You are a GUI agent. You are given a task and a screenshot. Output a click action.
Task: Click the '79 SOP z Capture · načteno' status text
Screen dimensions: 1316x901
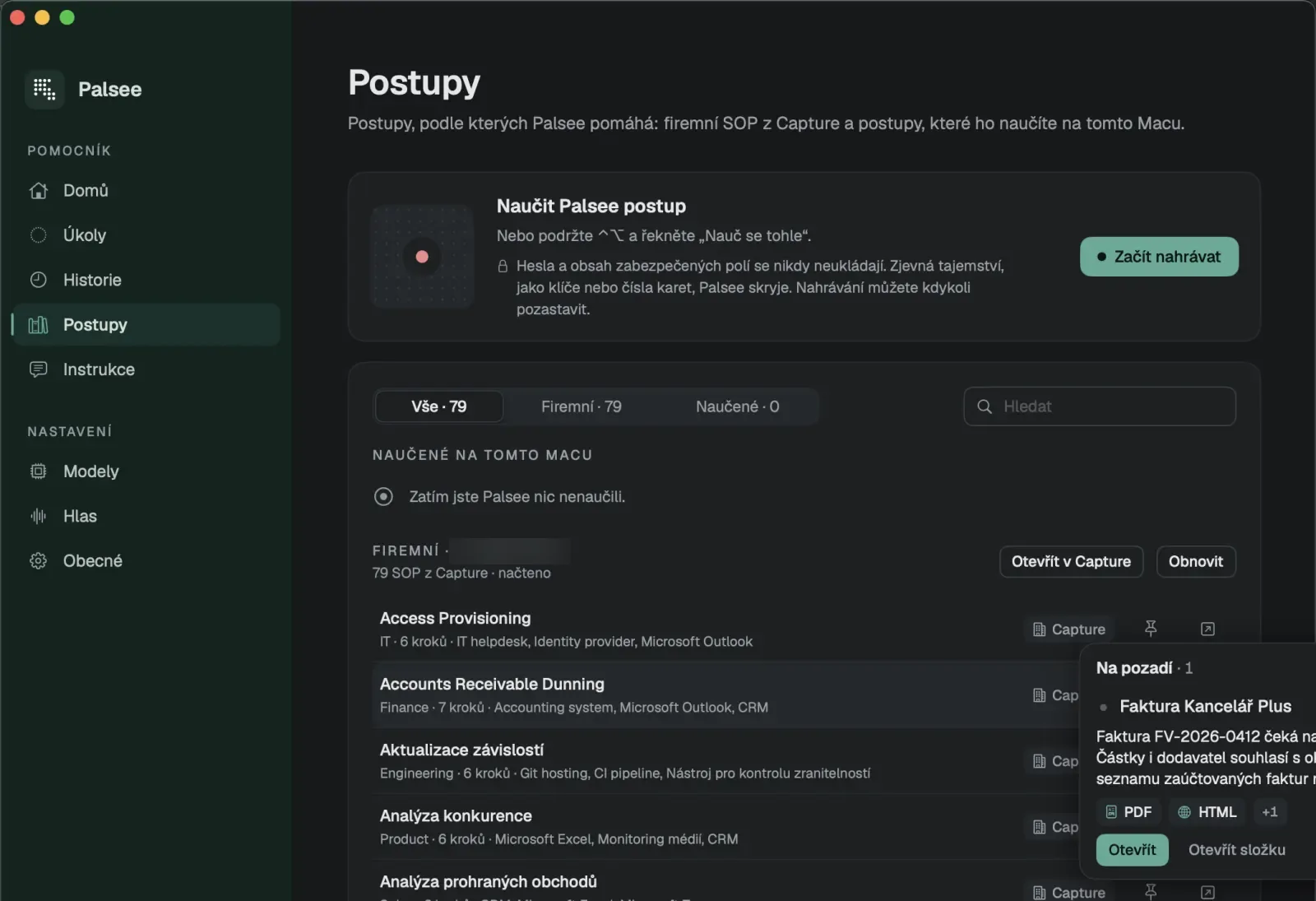461,573
